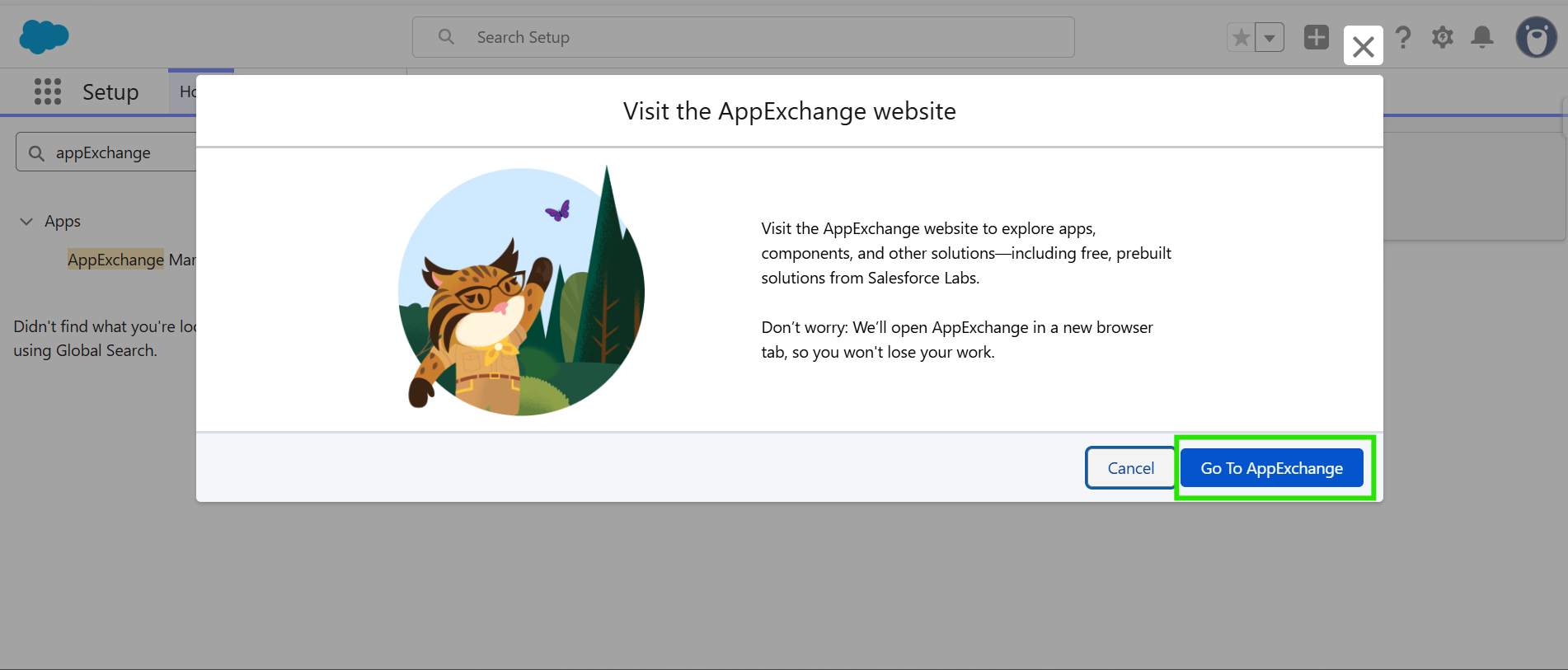Viewport: 1568px width, 670px height.
Task: Click the magnifier icon in Search Setup
Action: pyautogui.click(x=446, y=37)
